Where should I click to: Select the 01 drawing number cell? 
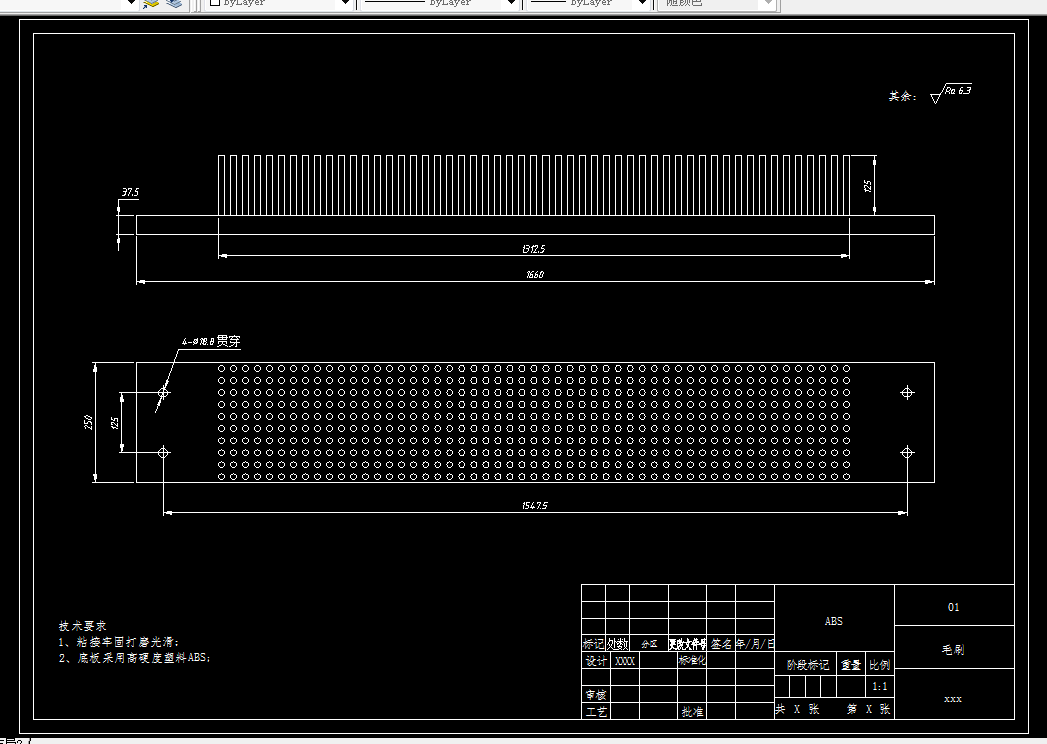954,607
